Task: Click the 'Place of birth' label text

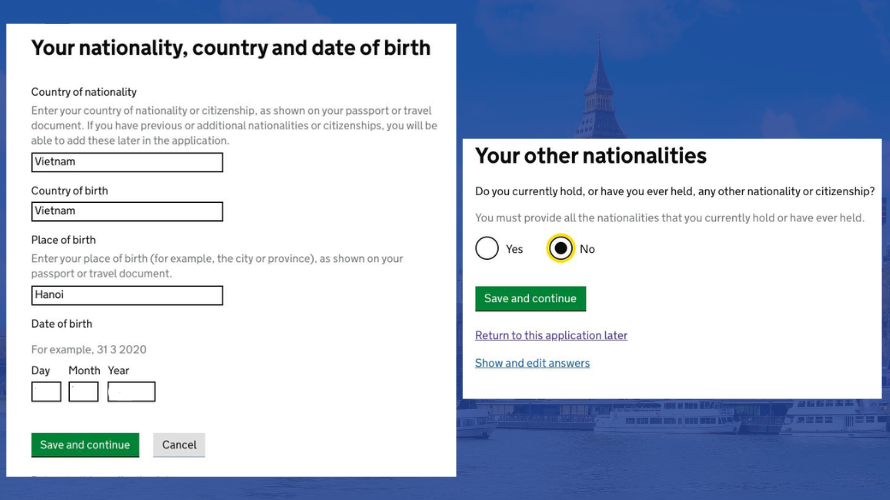Action: pyautogui.click(x=64, y=240)
